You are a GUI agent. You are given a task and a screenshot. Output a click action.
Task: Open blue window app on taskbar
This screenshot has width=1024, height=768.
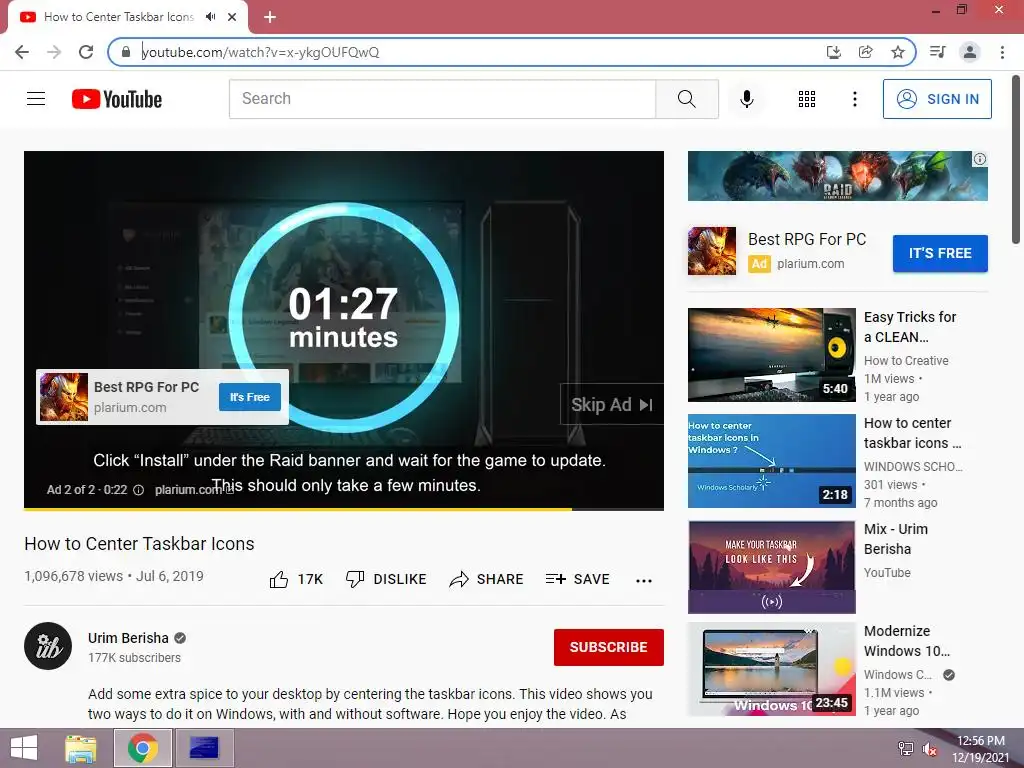pos(204,748)
